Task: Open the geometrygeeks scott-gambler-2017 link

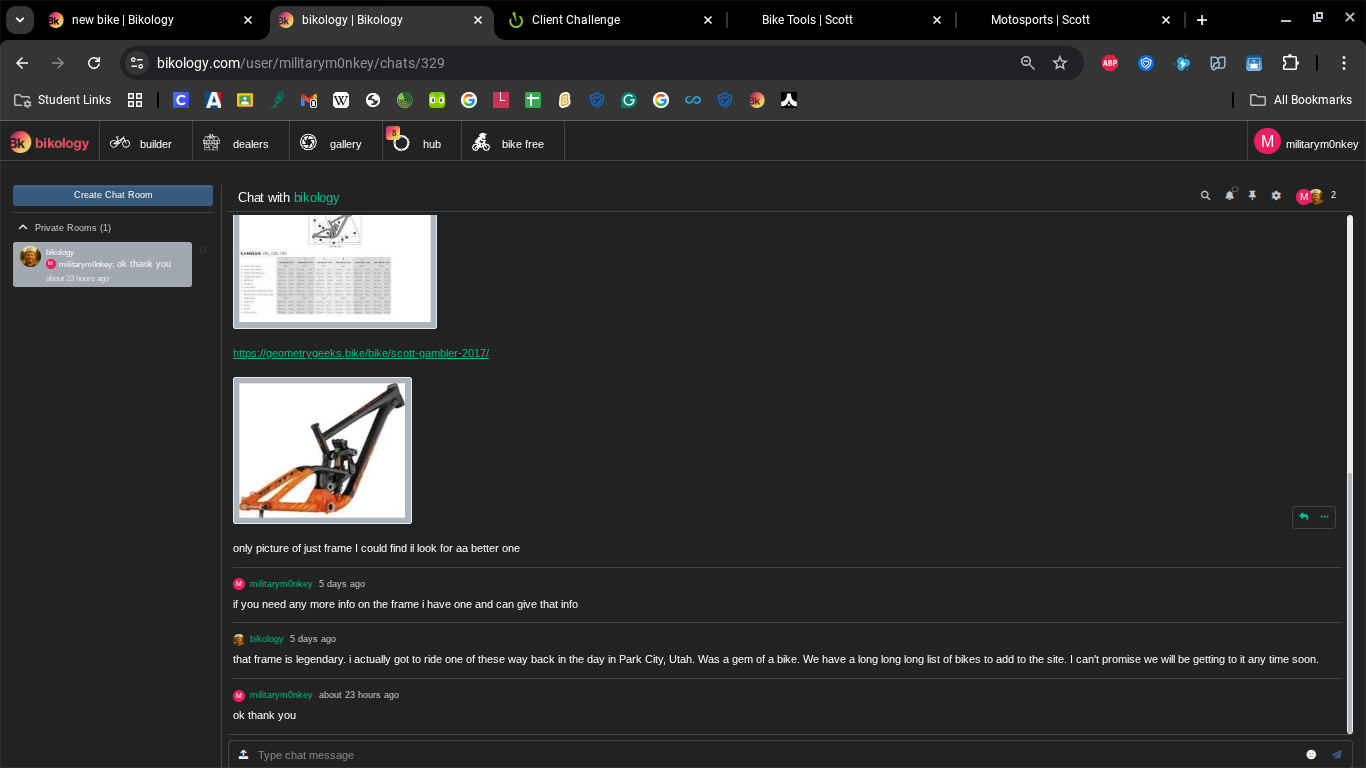Action: coord(360,353)
